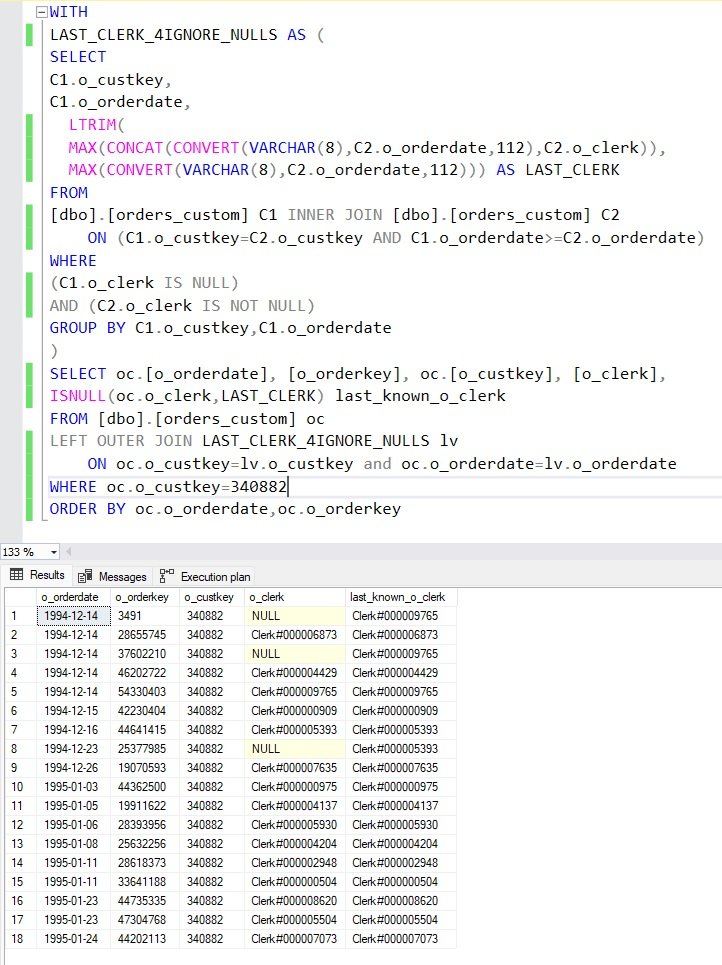Click order date cell 1994-12-26
The width and height of the screenshot is (722, 965).
point(73,767)
